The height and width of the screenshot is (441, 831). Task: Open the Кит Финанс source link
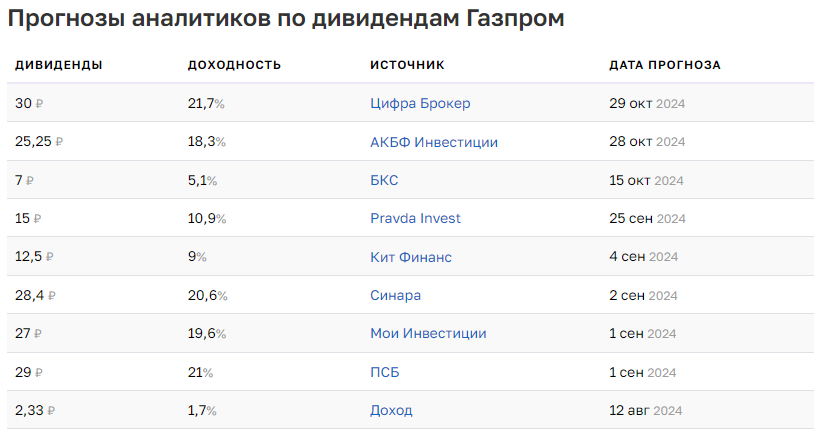click(411, 257)
